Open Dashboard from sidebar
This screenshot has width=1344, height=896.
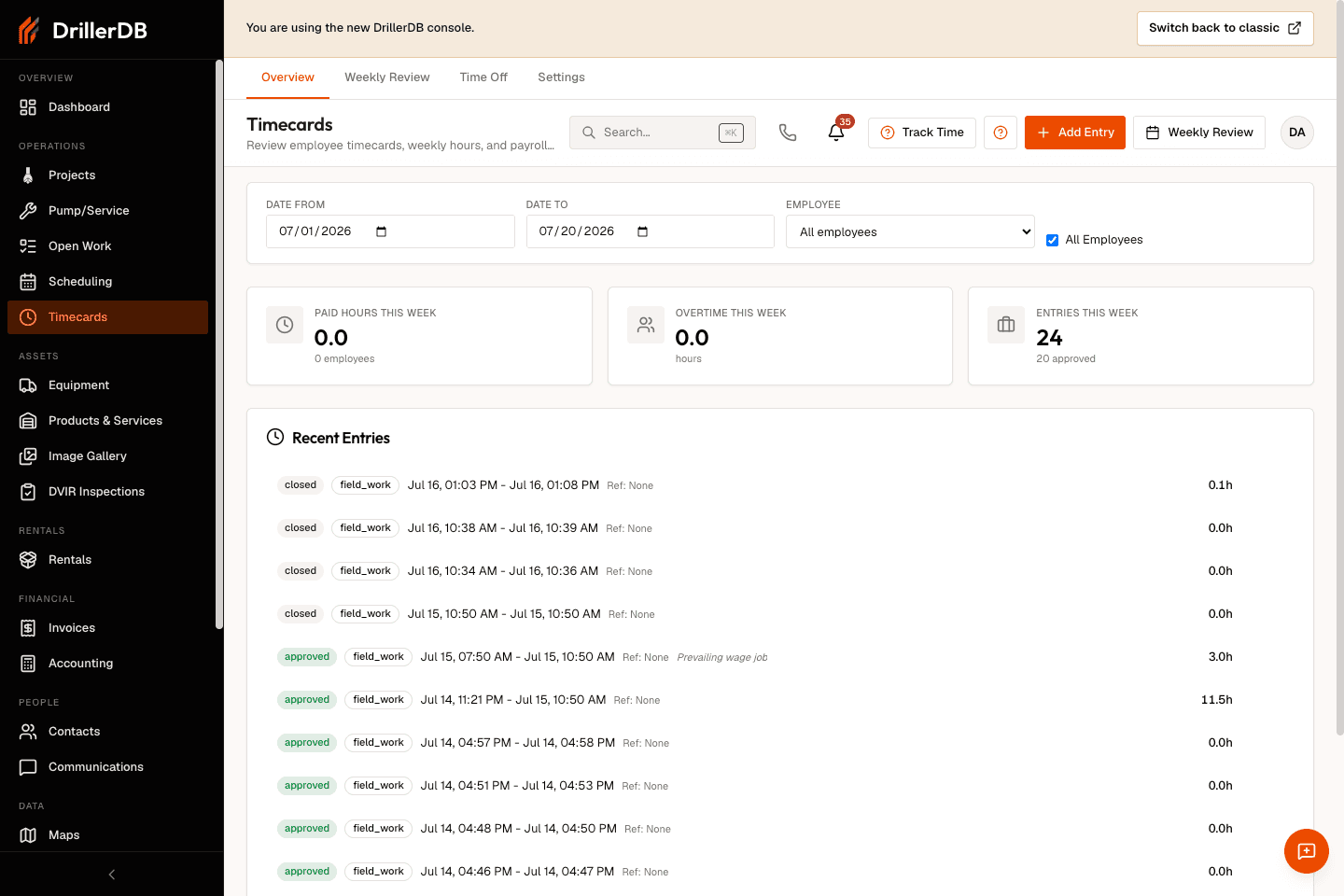[x=107, y=107]
